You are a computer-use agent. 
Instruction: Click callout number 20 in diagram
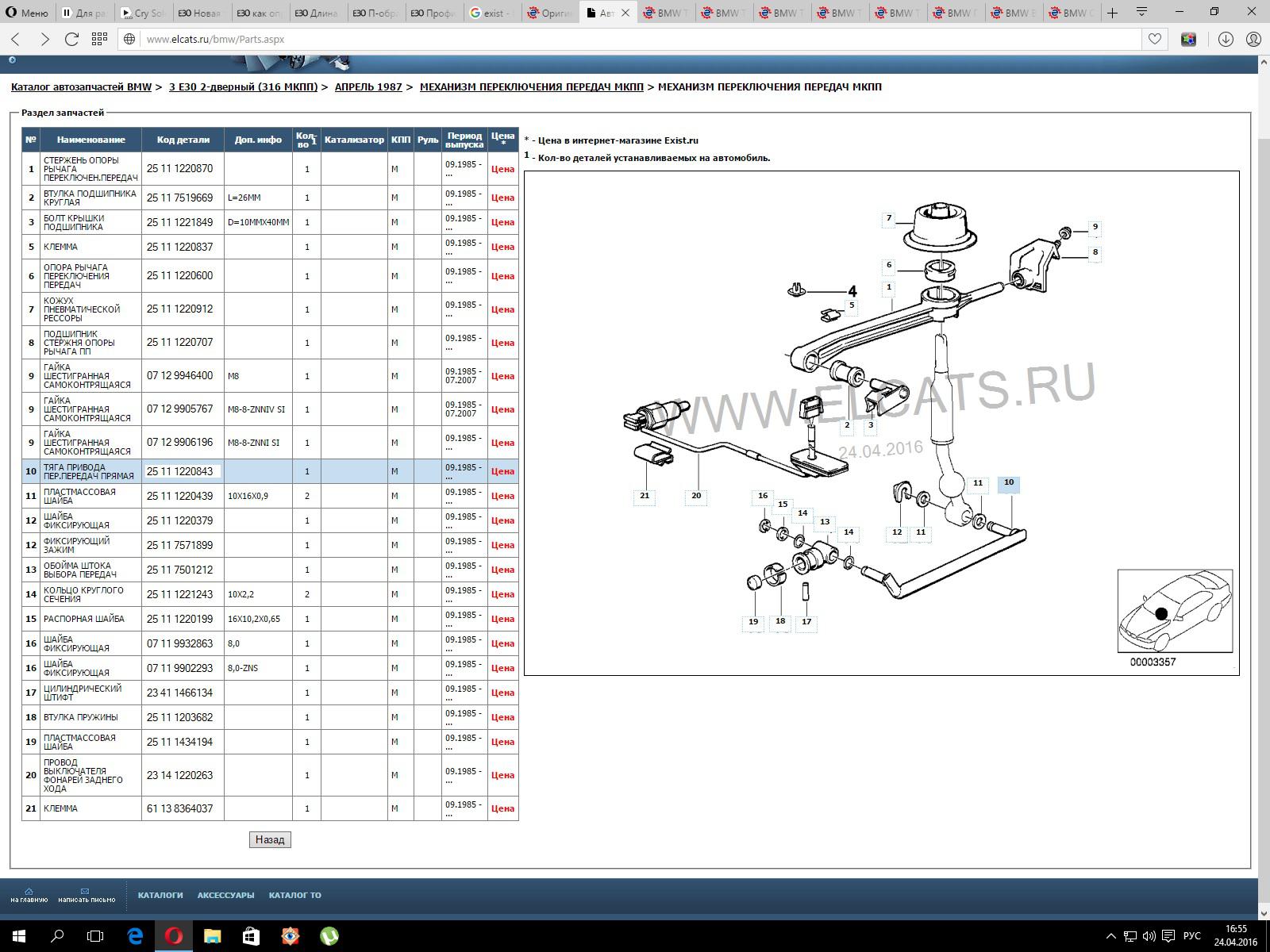pos(696,496)
